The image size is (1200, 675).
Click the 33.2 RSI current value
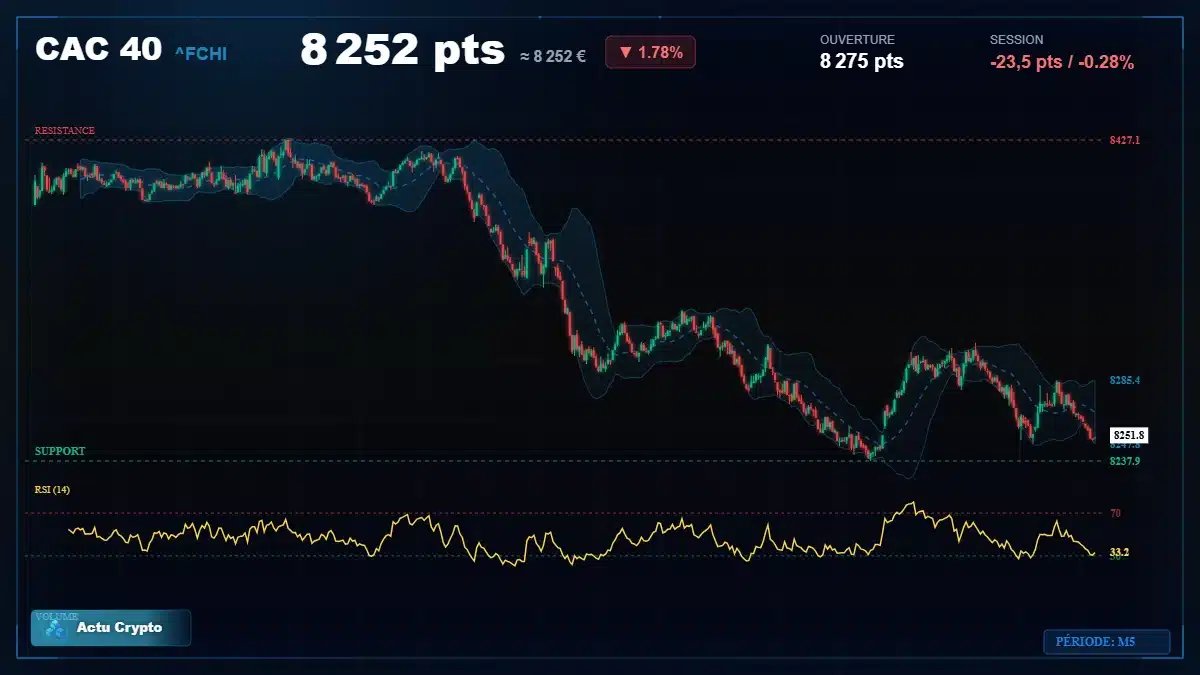pyautogui.click(x=1119, y=552)
